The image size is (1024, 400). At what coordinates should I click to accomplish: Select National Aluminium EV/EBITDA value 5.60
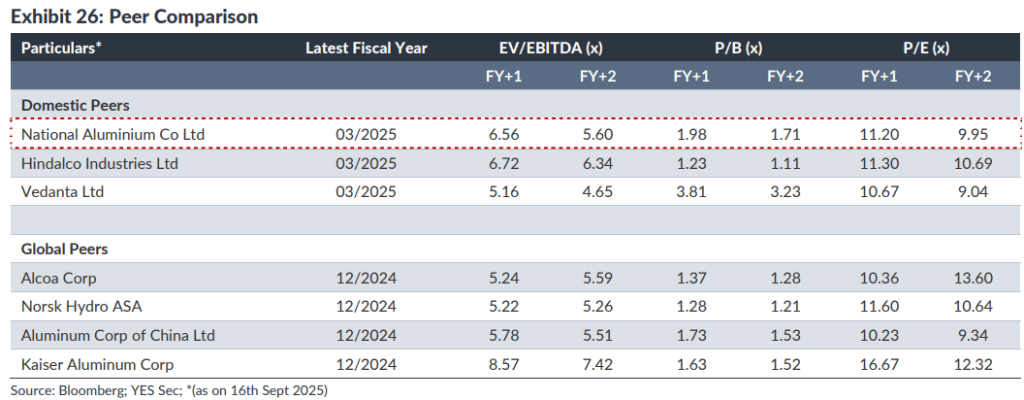pyautogui.click(x=598, y=135)
